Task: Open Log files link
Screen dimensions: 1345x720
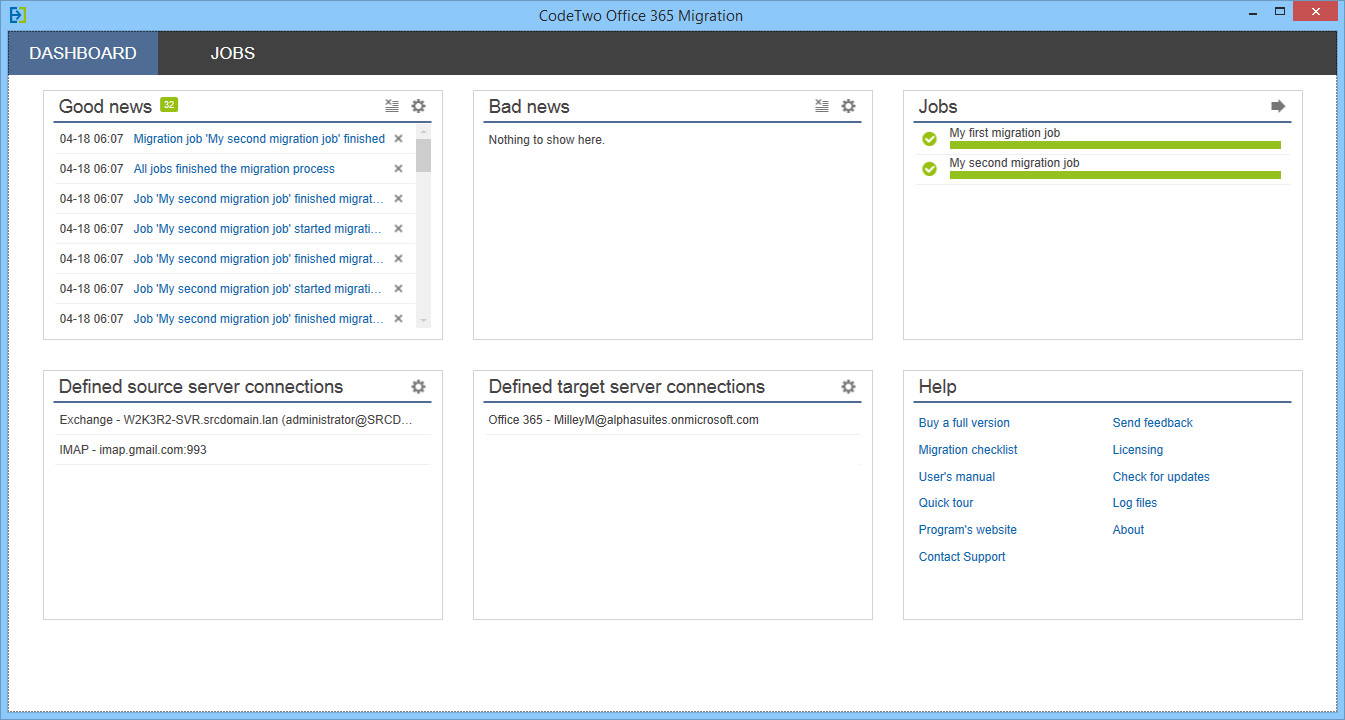Action: [1135, 503]
